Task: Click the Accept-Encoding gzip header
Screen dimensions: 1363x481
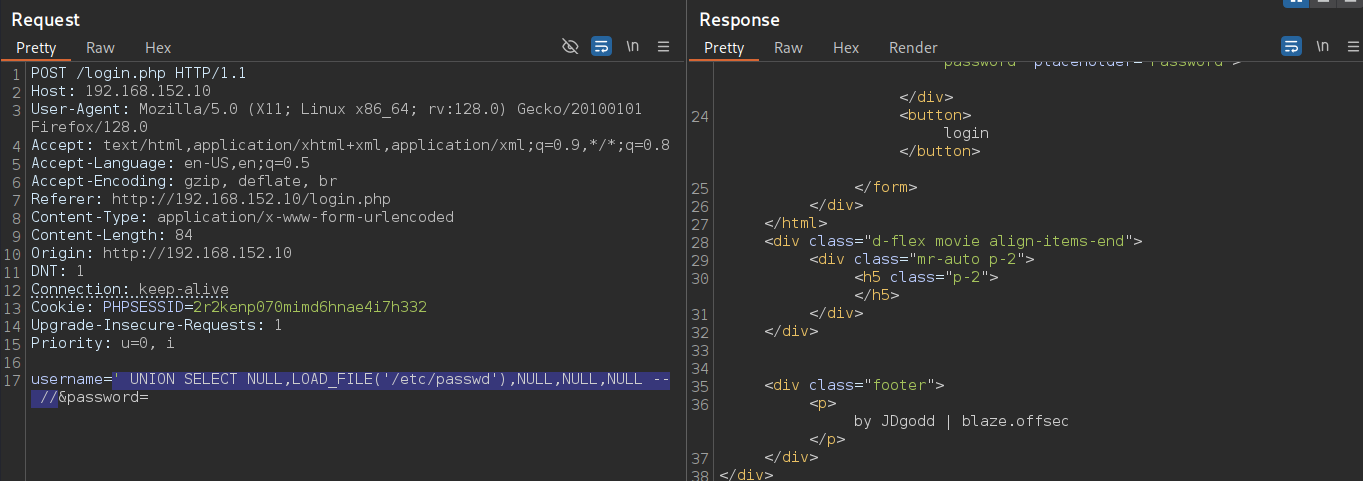Action: [184, 181]
